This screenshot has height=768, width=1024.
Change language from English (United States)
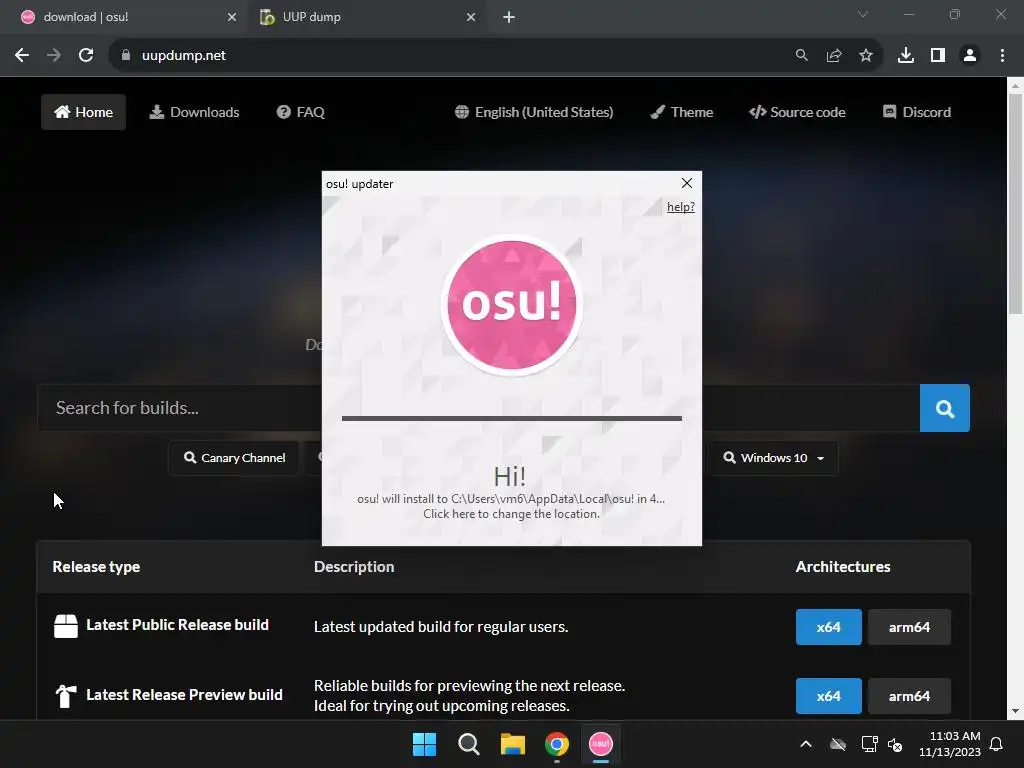click(534, 112)
